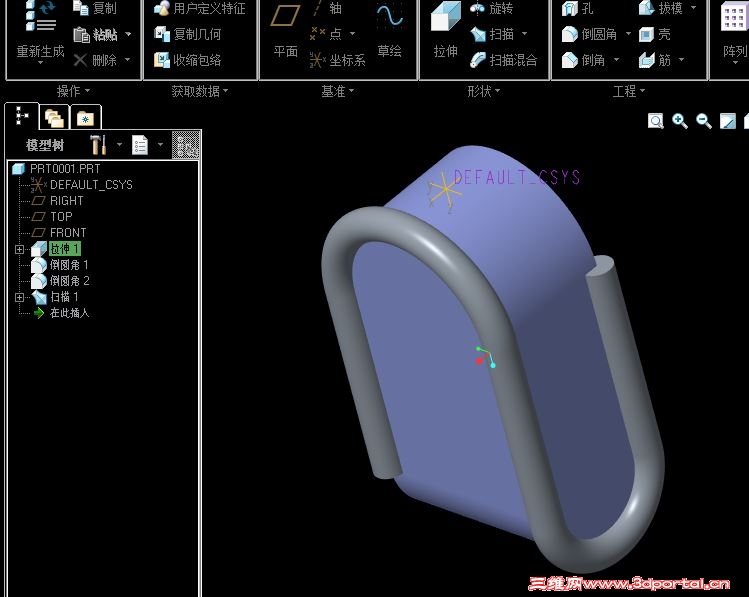Select PRT0001.PRT in model tree
The height and width of the screenshot is (597, 749).
coord(56,169)
